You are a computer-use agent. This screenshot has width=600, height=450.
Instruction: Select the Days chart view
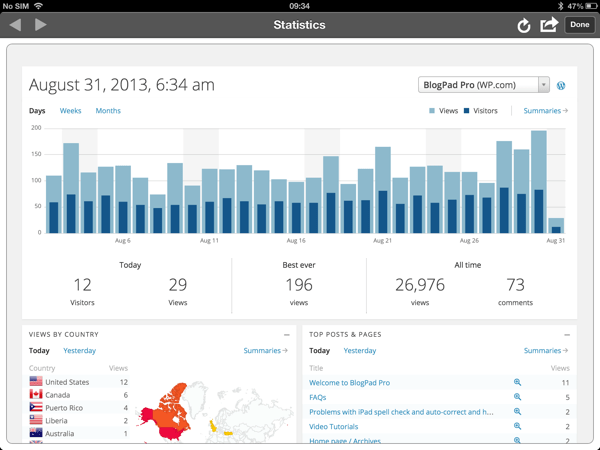pyautogui.click(x=37, y=111)
